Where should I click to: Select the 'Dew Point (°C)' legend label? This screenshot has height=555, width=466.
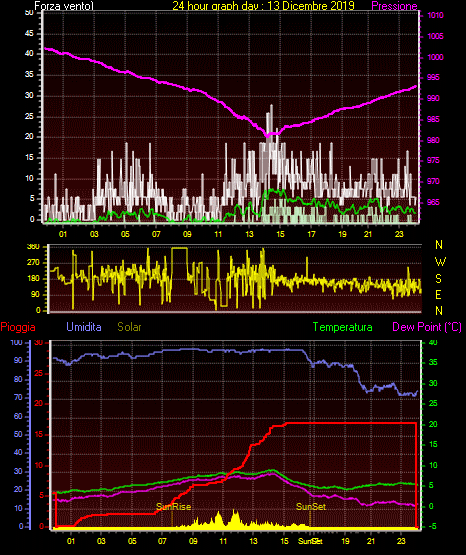(427, 327)
